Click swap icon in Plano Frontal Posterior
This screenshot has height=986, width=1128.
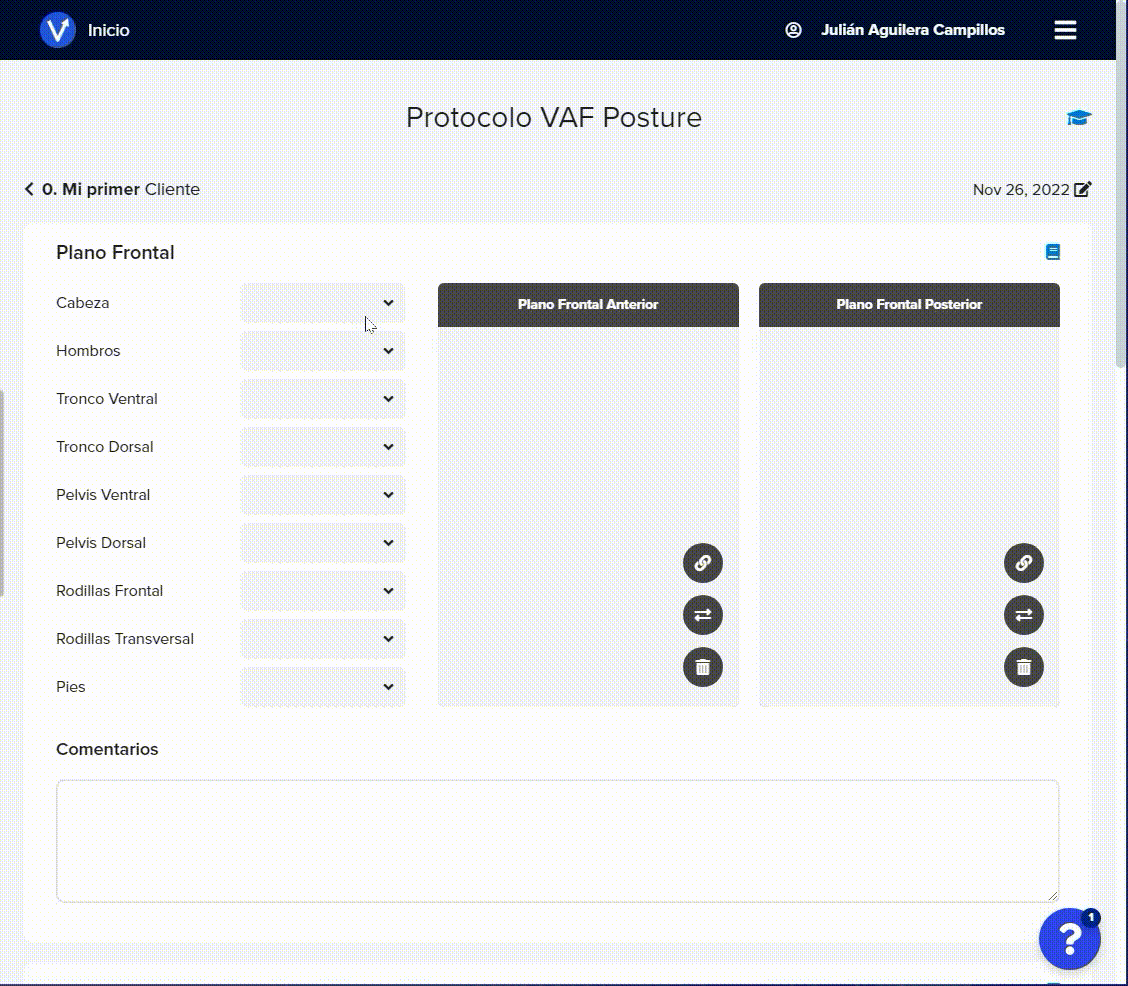coord(1023,615)
